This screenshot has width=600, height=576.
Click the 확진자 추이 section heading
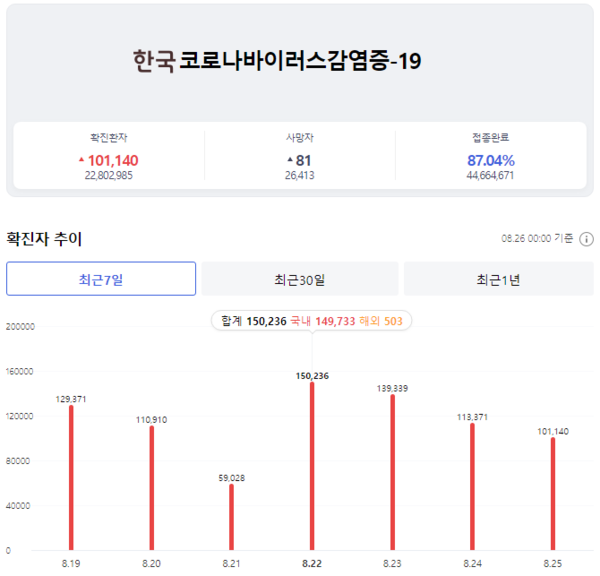point(44,239)
